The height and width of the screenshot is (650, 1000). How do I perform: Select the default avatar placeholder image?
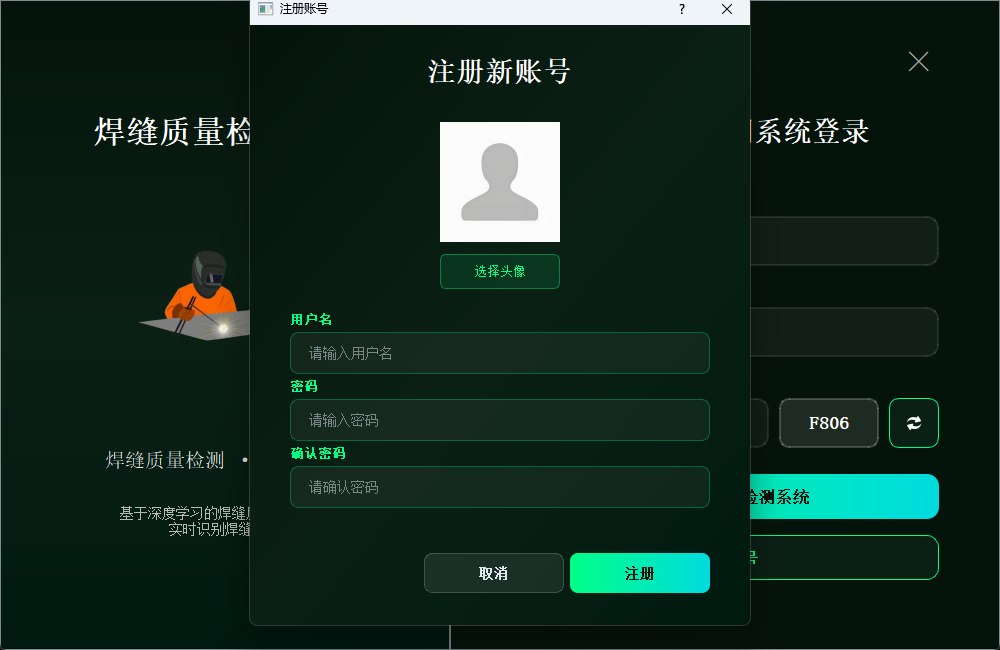[x=499, y=182]
